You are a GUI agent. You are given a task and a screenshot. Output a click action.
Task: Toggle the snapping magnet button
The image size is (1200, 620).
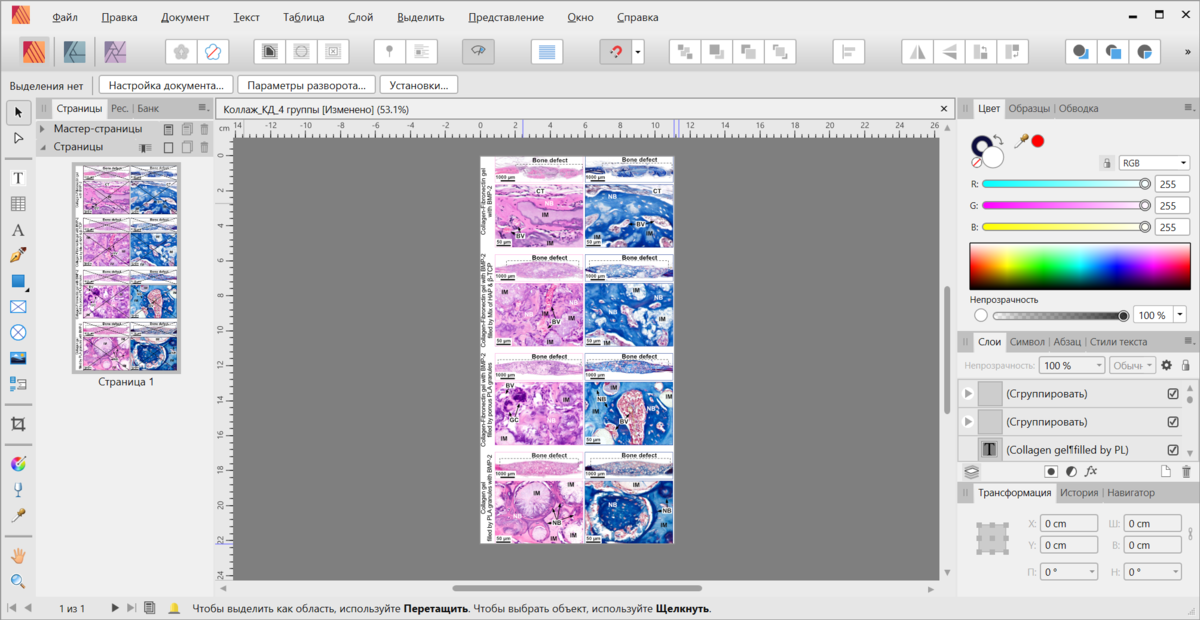click(x=615, y=51)
